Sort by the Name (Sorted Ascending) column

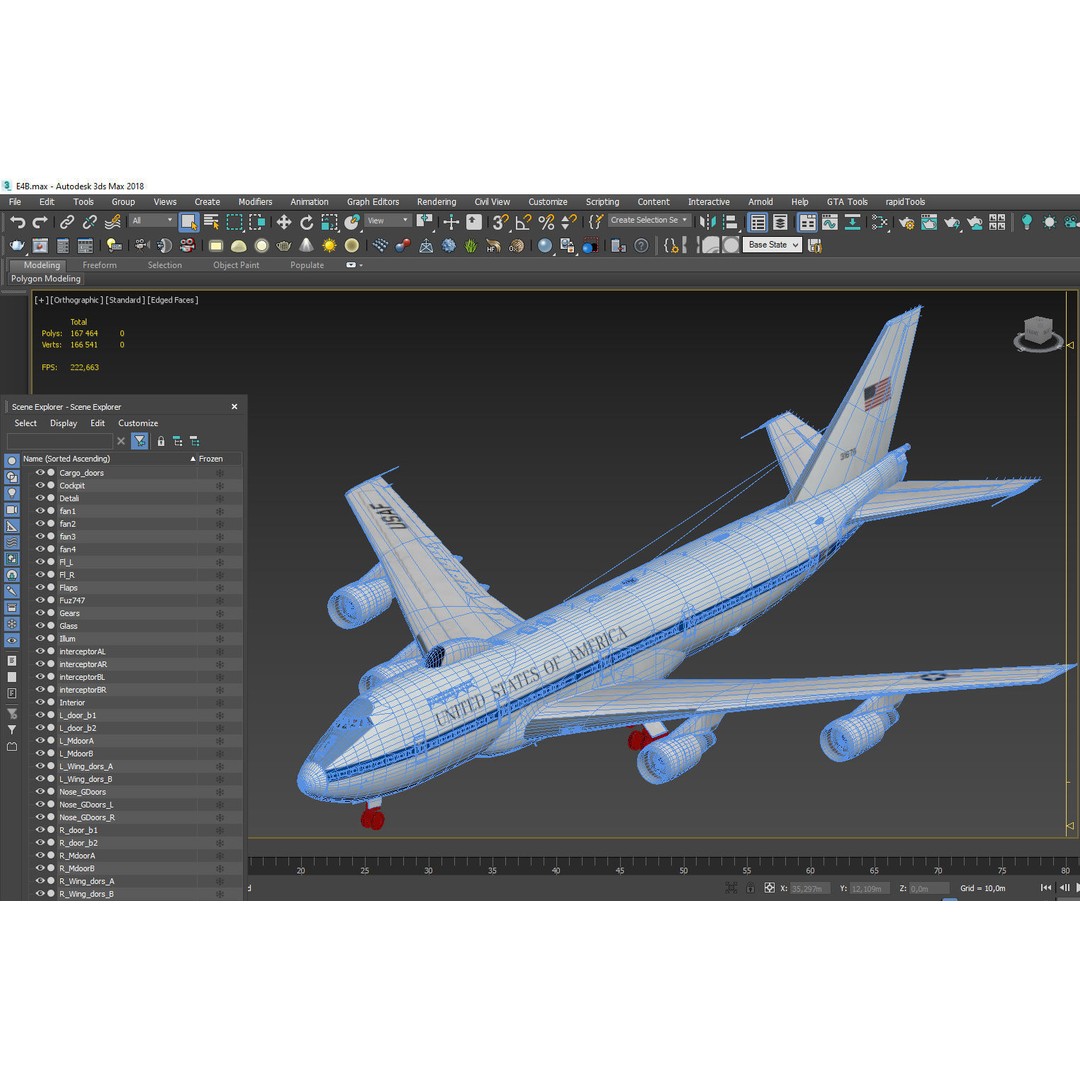pyautogui.click(x=109, y=459)
